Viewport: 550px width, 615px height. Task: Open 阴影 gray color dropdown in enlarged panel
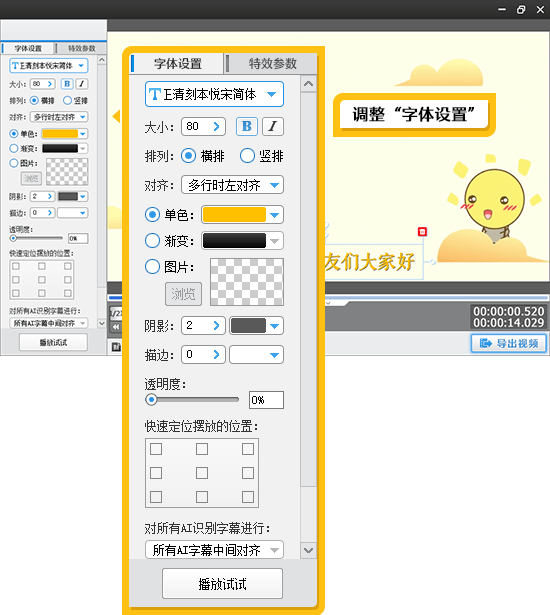[x=256, y=326]
